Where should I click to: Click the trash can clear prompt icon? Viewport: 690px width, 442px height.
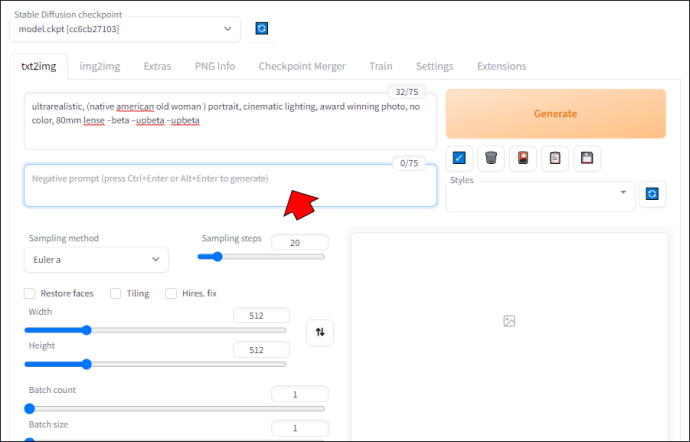(491, 158)
